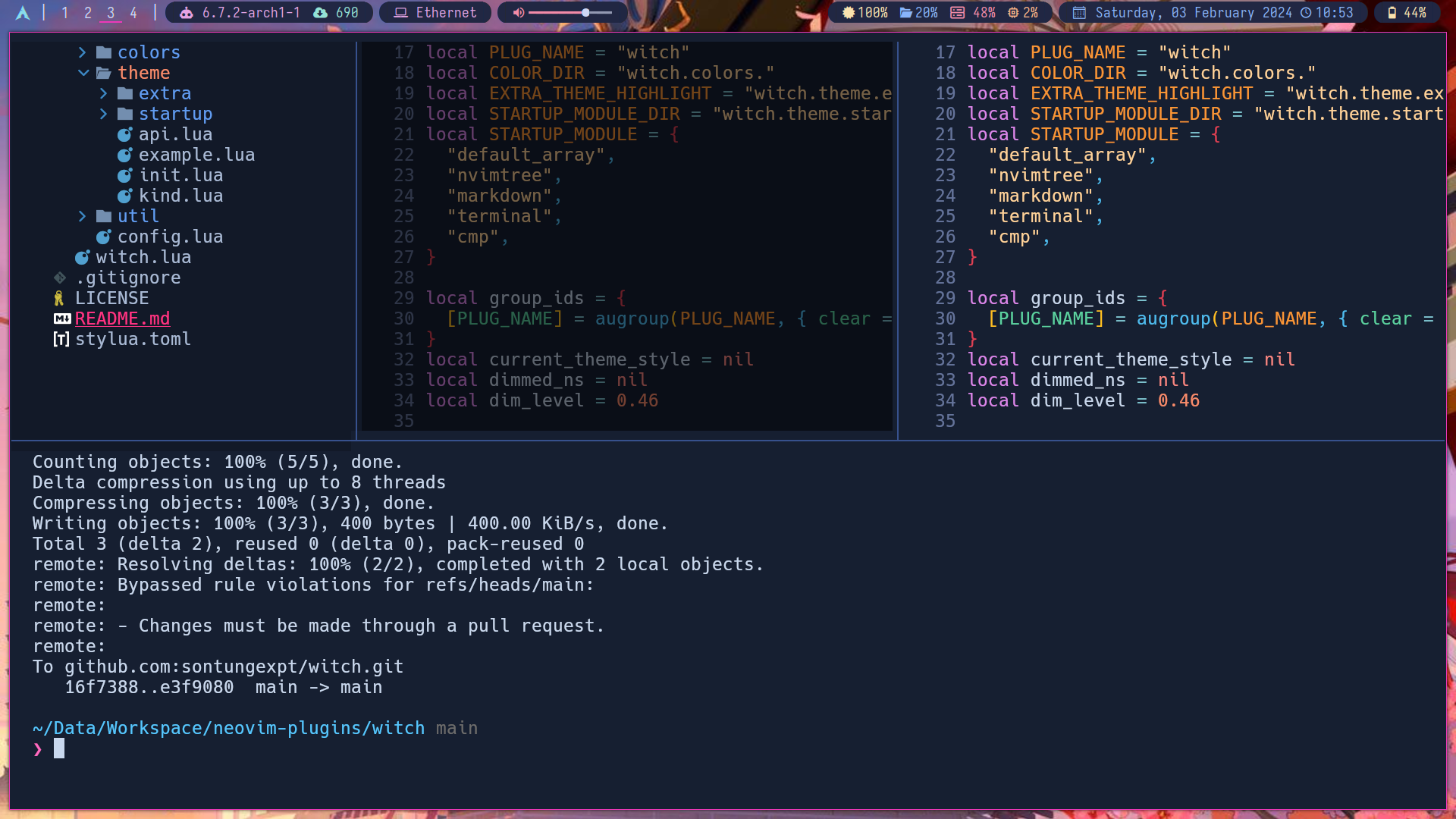Click the terminal prompt input line
1456x819 pixels.
coord(59,749)
